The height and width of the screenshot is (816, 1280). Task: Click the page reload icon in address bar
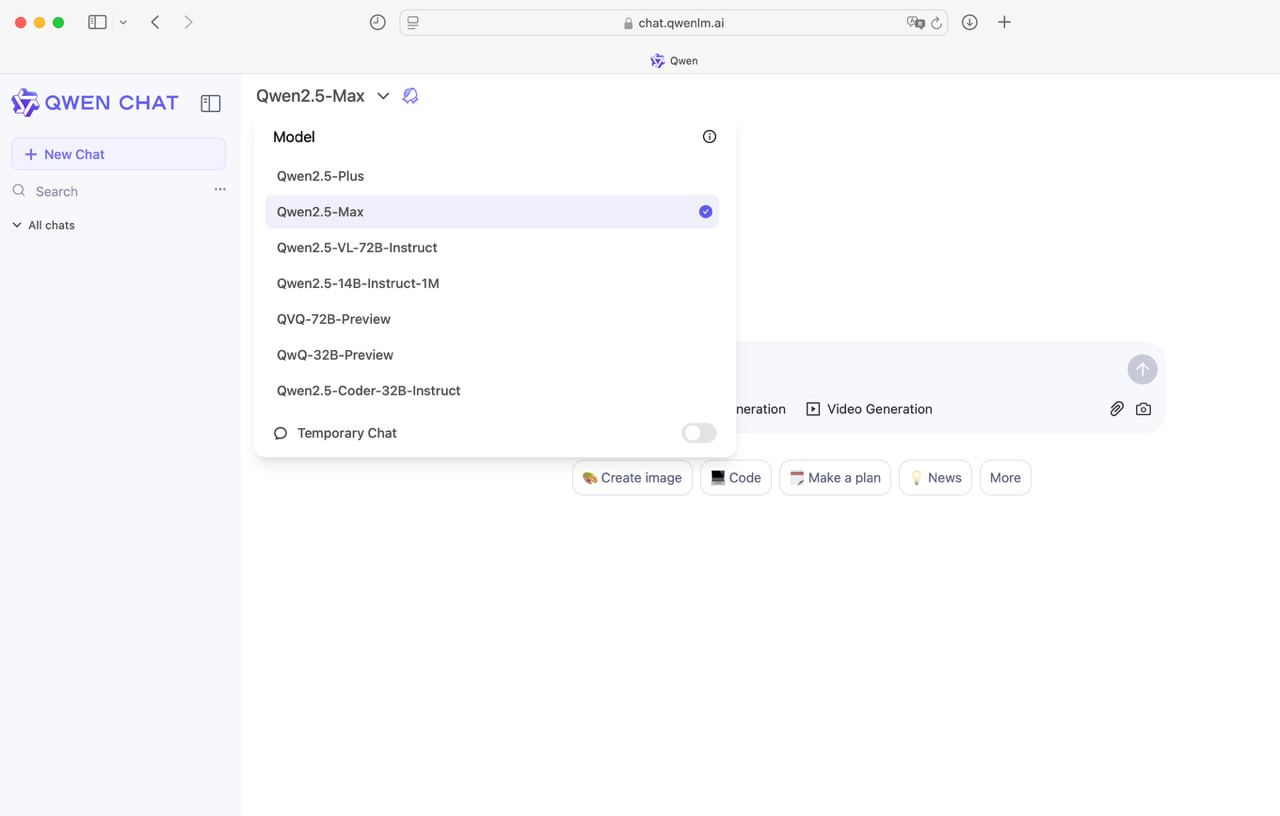point(937,23)
